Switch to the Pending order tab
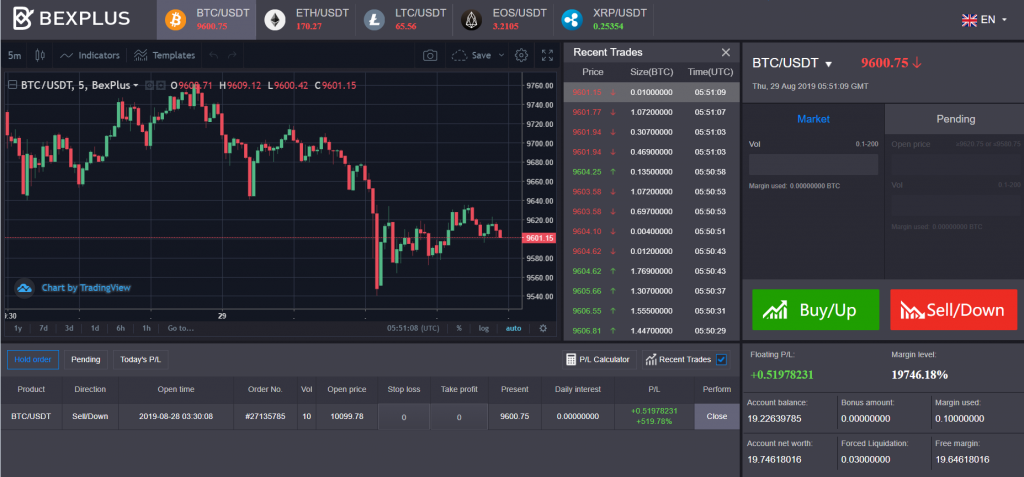 coord(955,119)
